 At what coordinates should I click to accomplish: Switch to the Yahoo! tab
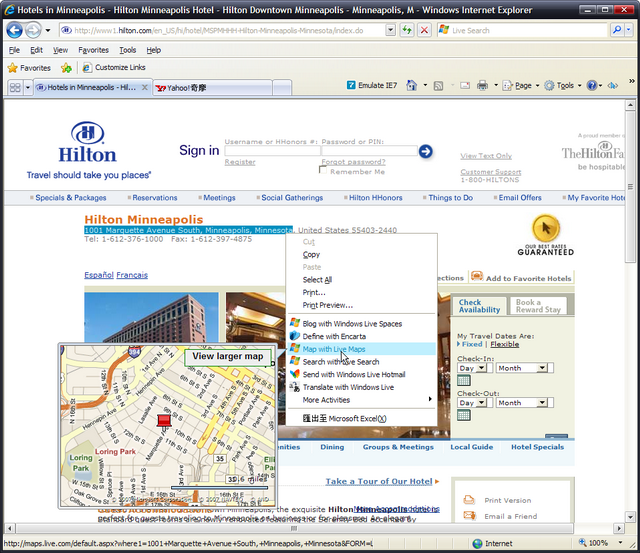click(x=212, y=88)
